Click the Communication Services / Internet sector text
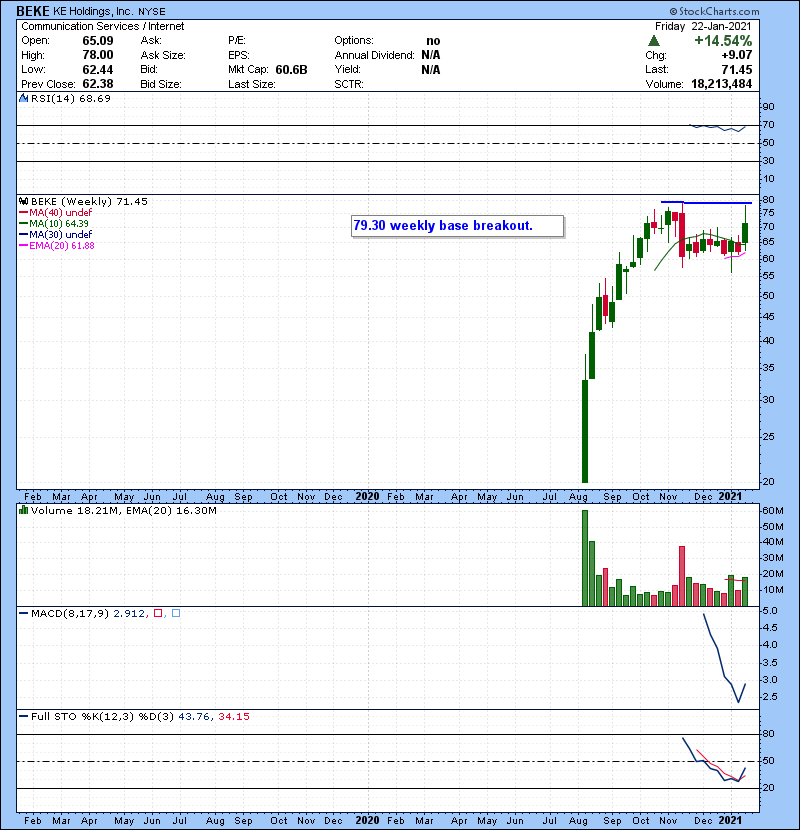The width and height of the screenshot is (800, 830). [x=103, y=26]
